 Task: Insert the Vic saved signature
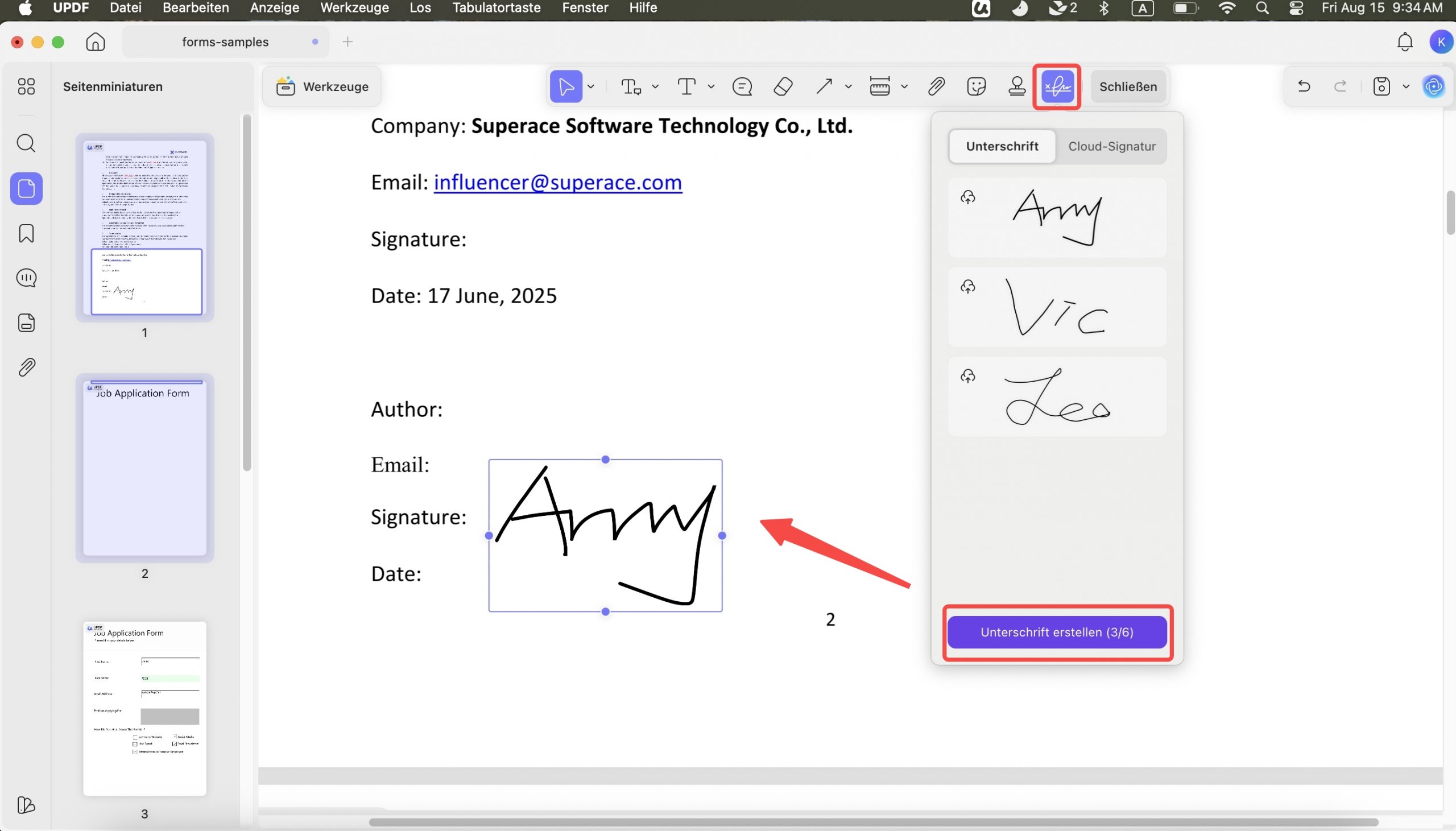(1057, 307)
